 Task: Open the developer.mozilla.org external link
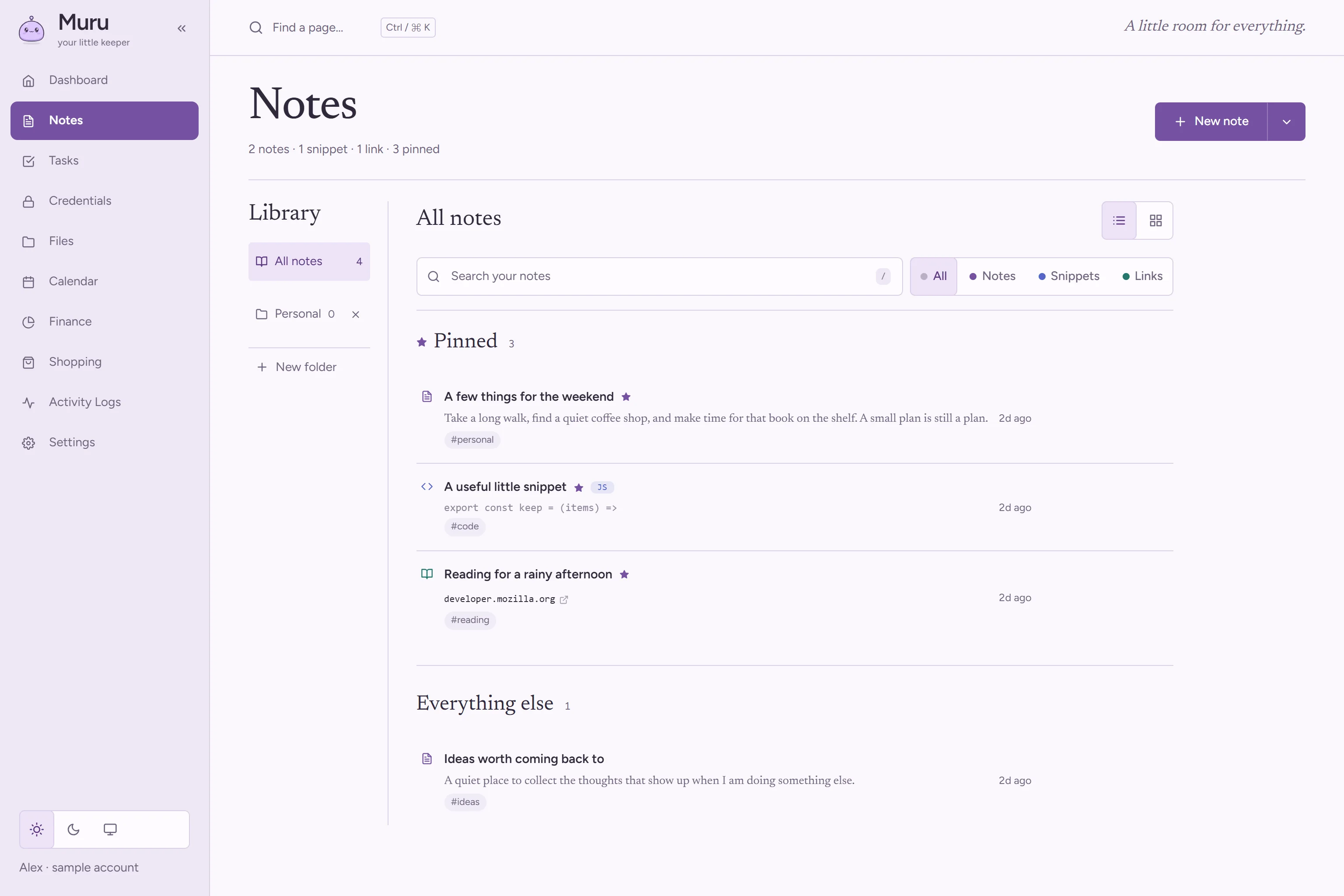tap(506, 599)
